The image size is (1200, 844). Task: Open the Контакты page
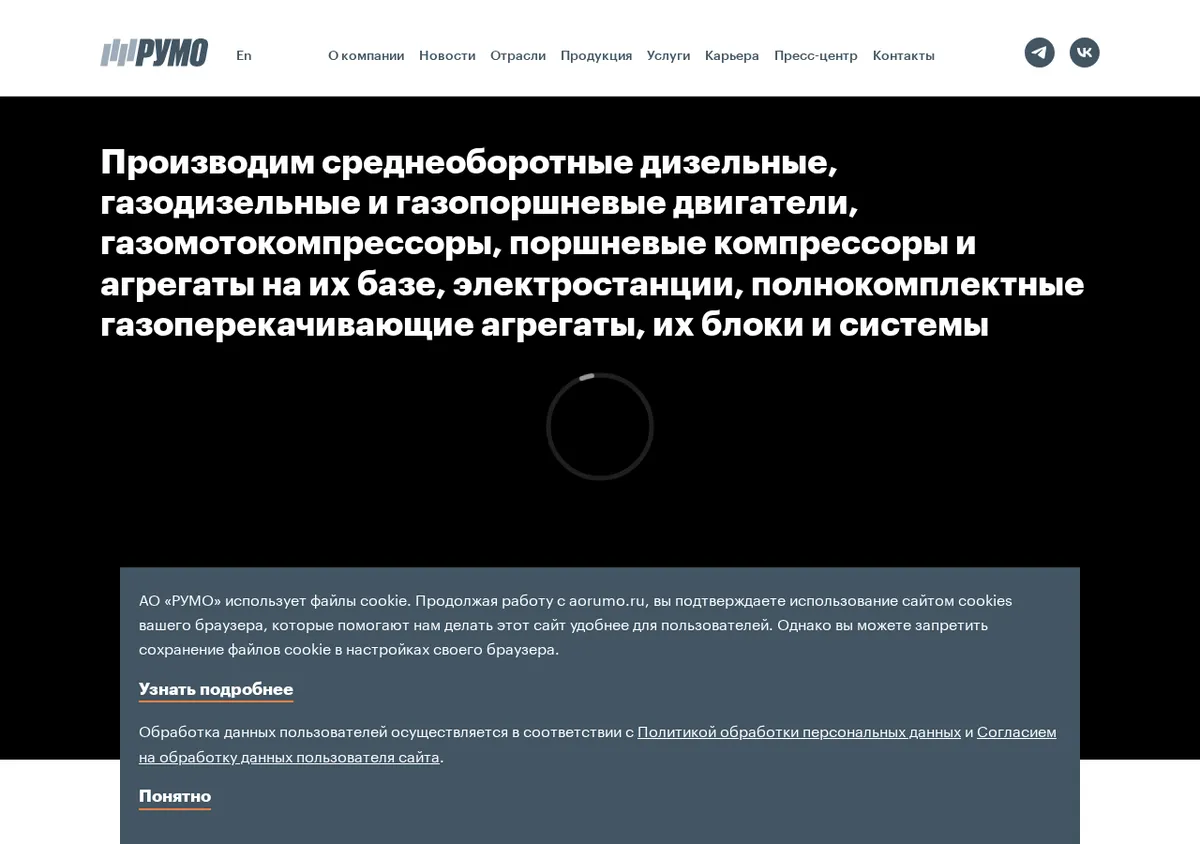click(903, 56)
